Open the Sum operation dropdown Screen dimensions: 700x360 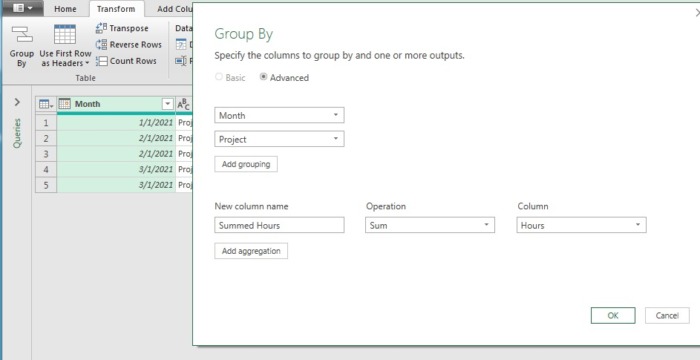pyautogui.click(x=429, y=225)
